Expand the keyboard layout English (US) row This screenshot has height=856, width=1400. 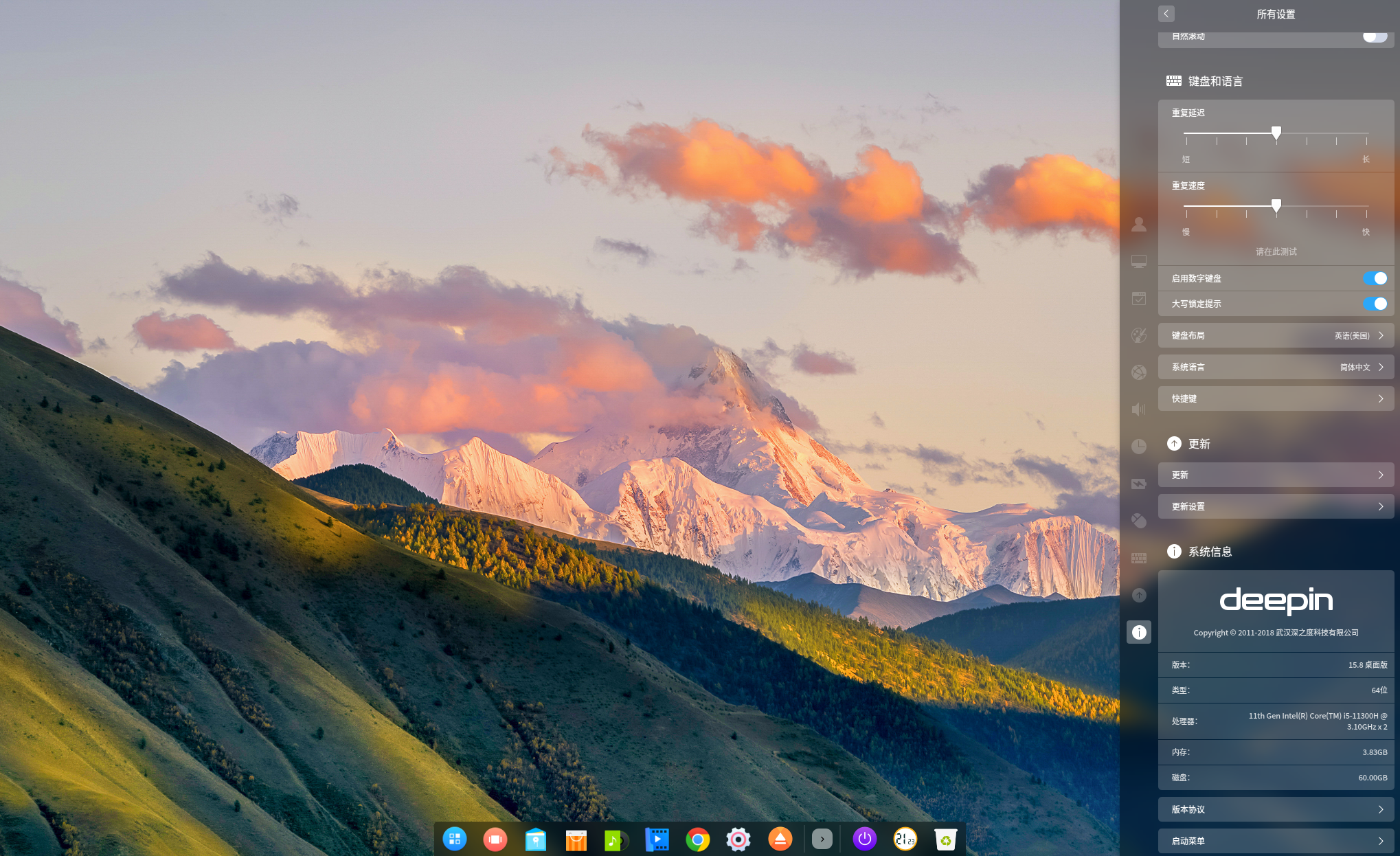pyautogui.click(x=1276, y=335)
